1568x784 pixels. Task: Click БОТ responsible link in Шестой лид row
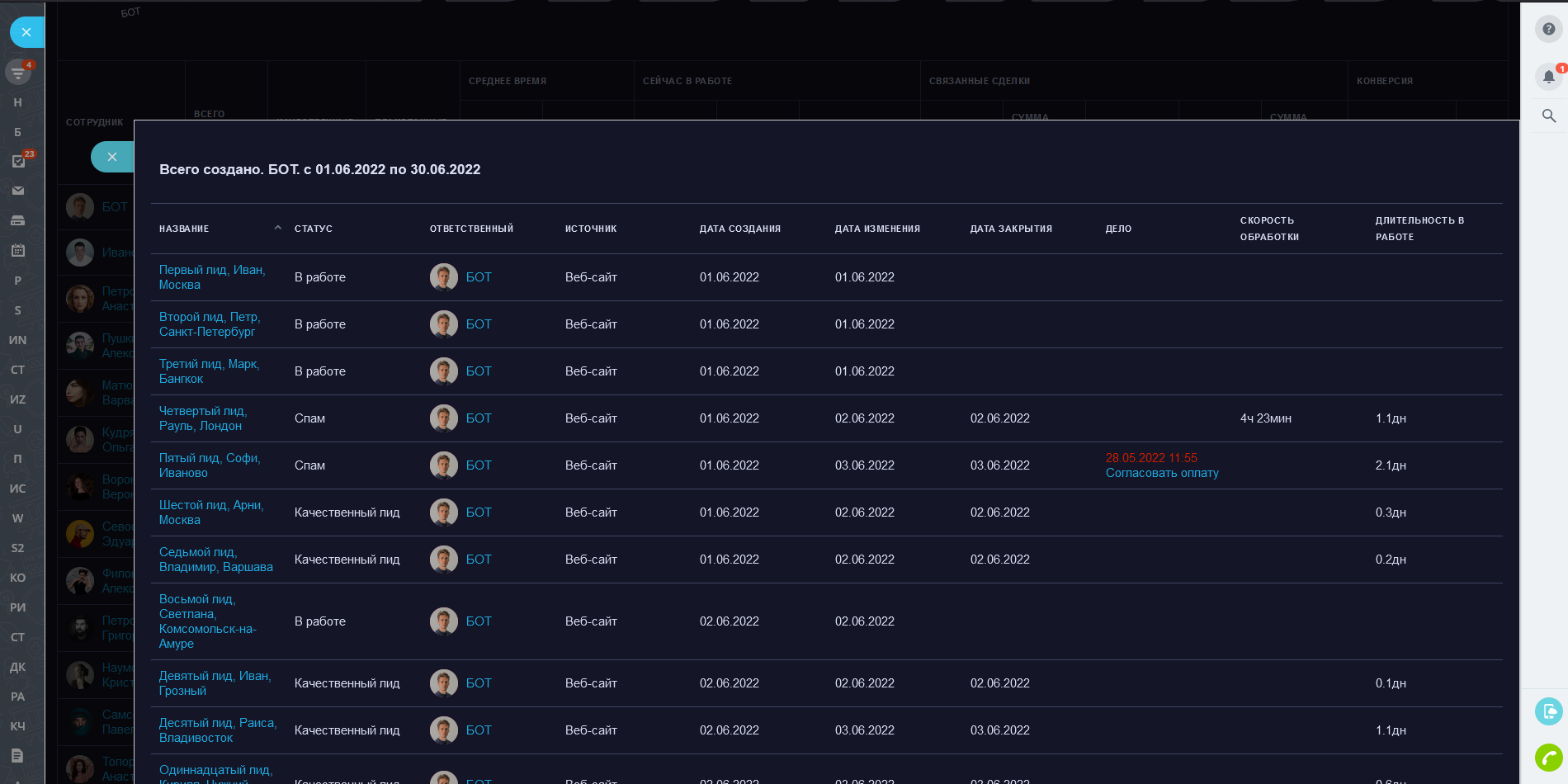(x=479, y=512)
